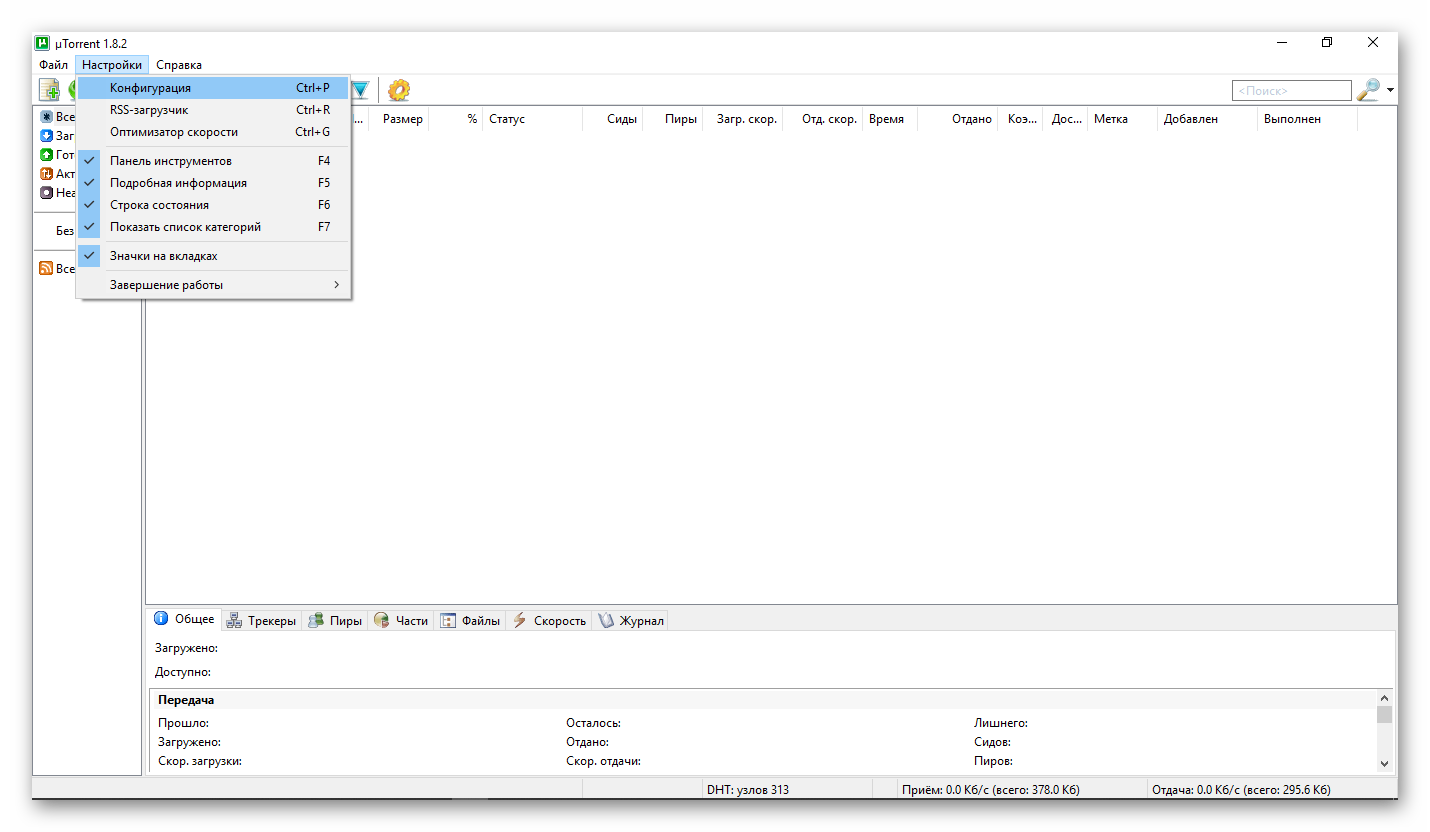The height and width of the screenshot is (832, 1430).
Task: Open the search engine dropdown arrow
Action: click(1390, 91)
